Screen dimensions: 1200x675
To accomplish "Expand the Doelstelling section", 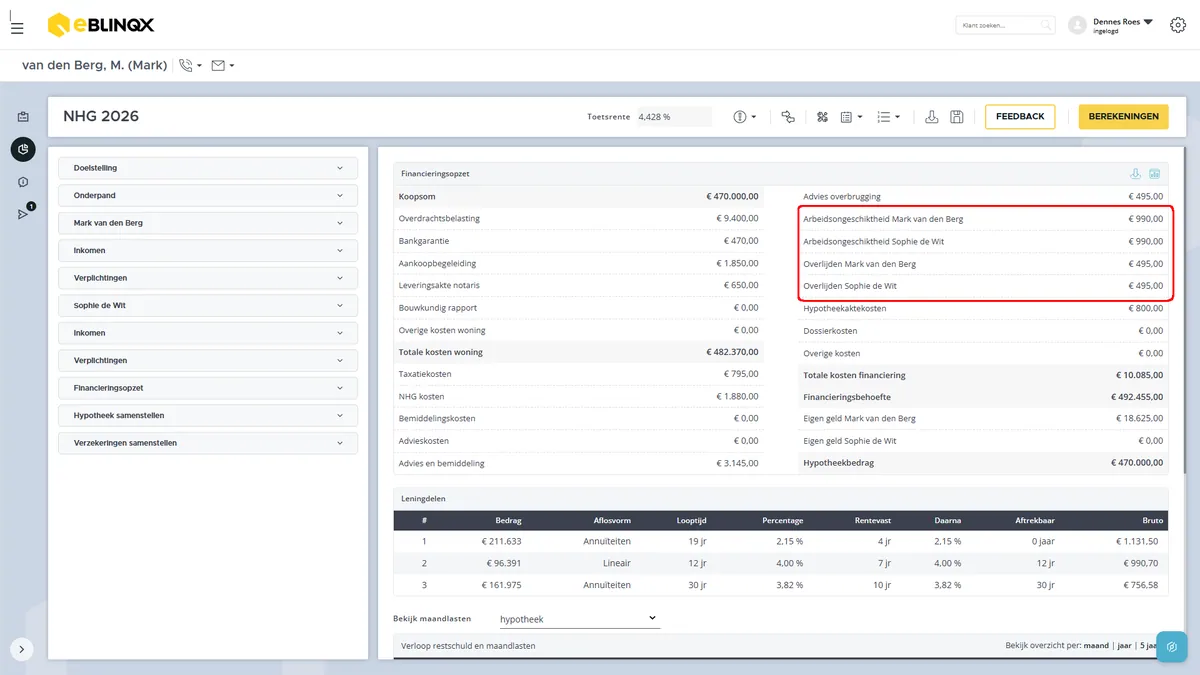I will 208,168.
